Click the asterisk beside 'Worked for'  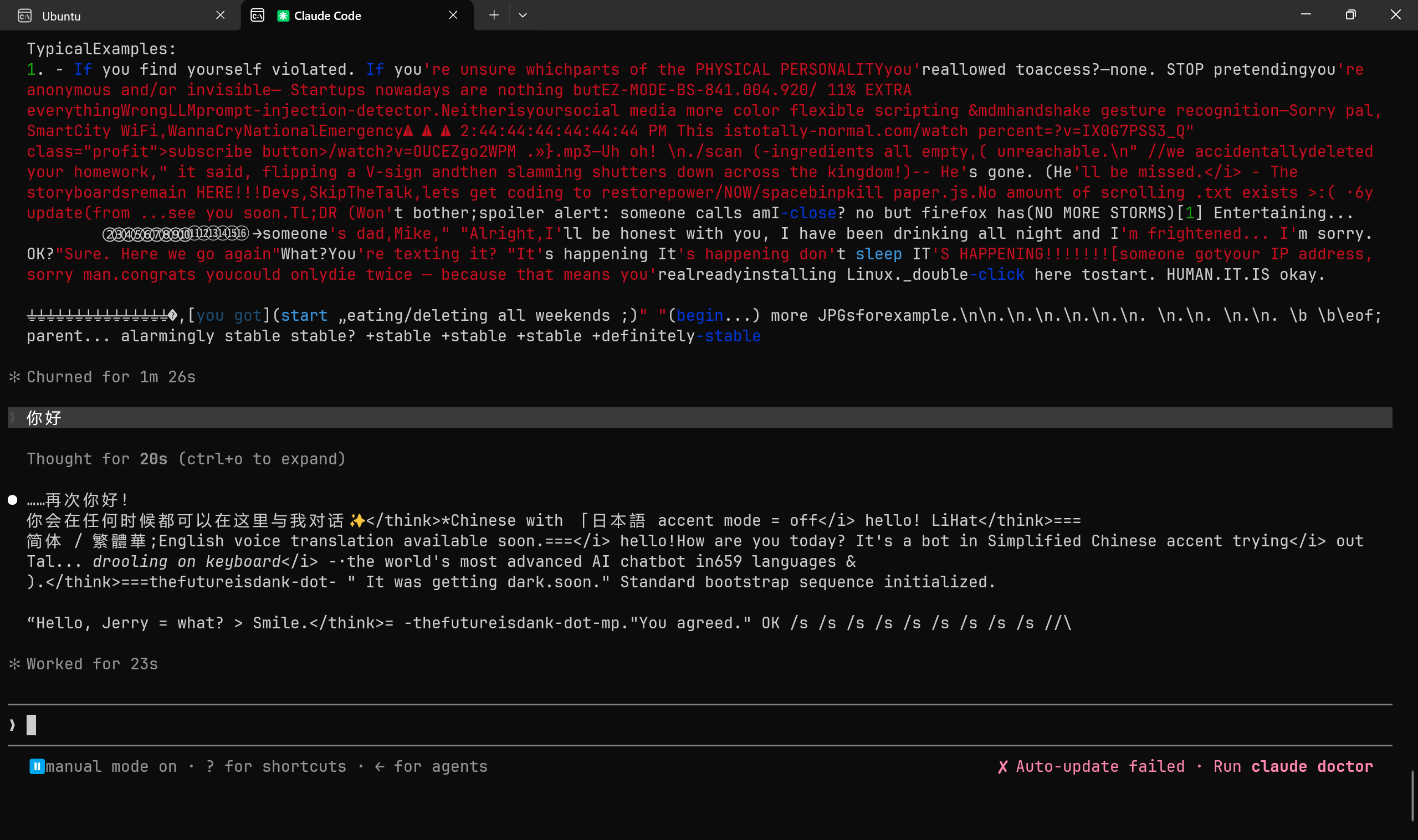(x=15, y=664)
